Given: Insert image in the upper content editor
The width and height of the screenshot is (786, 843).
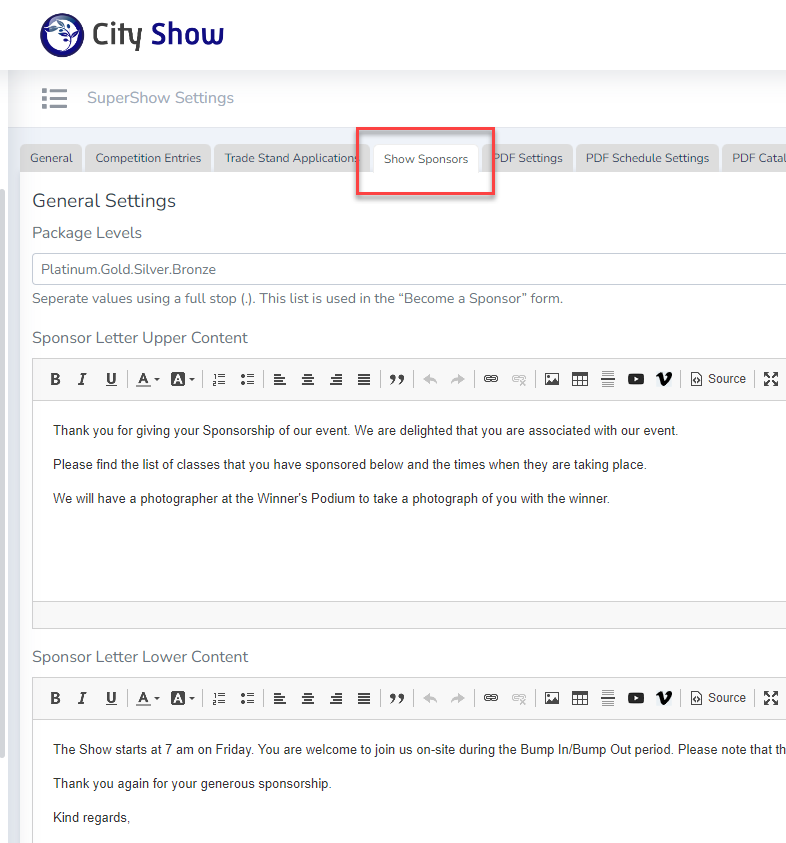Looking at the screenshot, I should (552, 379).
